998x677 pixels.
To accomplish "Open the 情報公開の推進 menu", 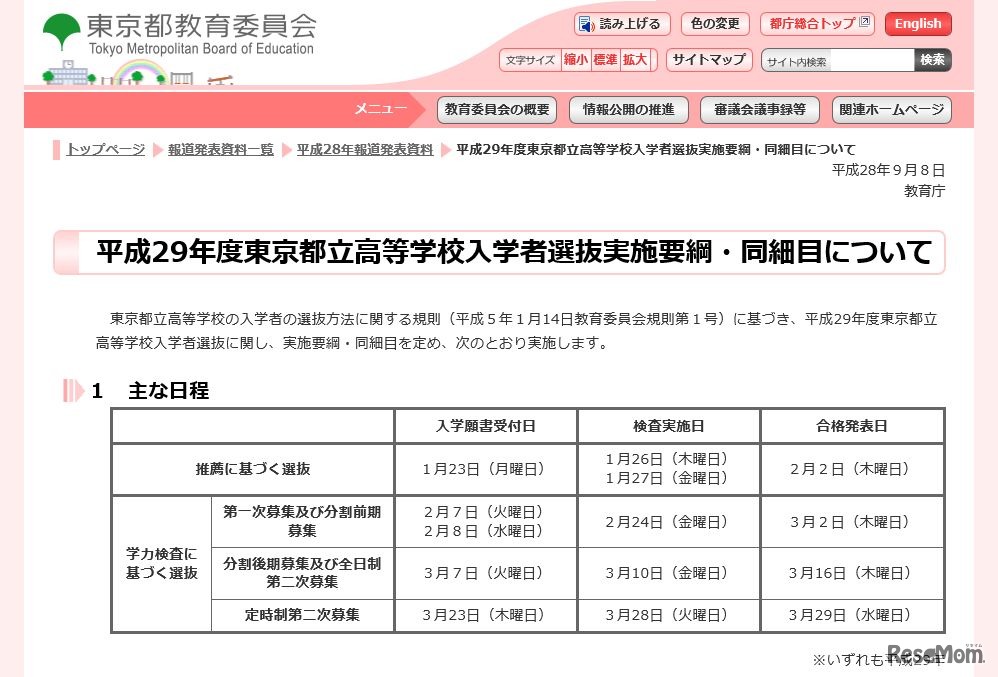I will (628, 110).
